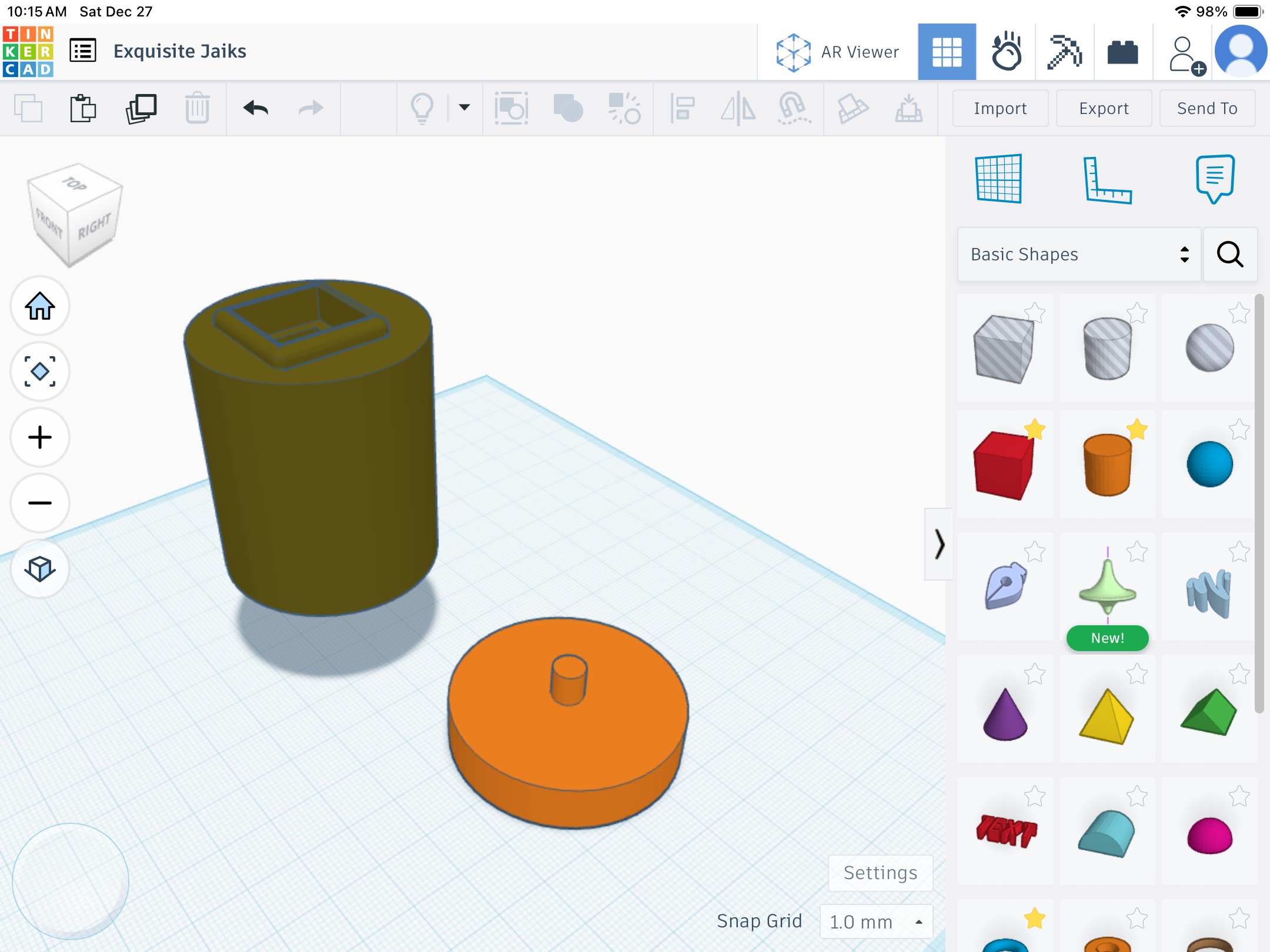Click the Export button
Screen dimensions: 1270x952
[1104, 108]
